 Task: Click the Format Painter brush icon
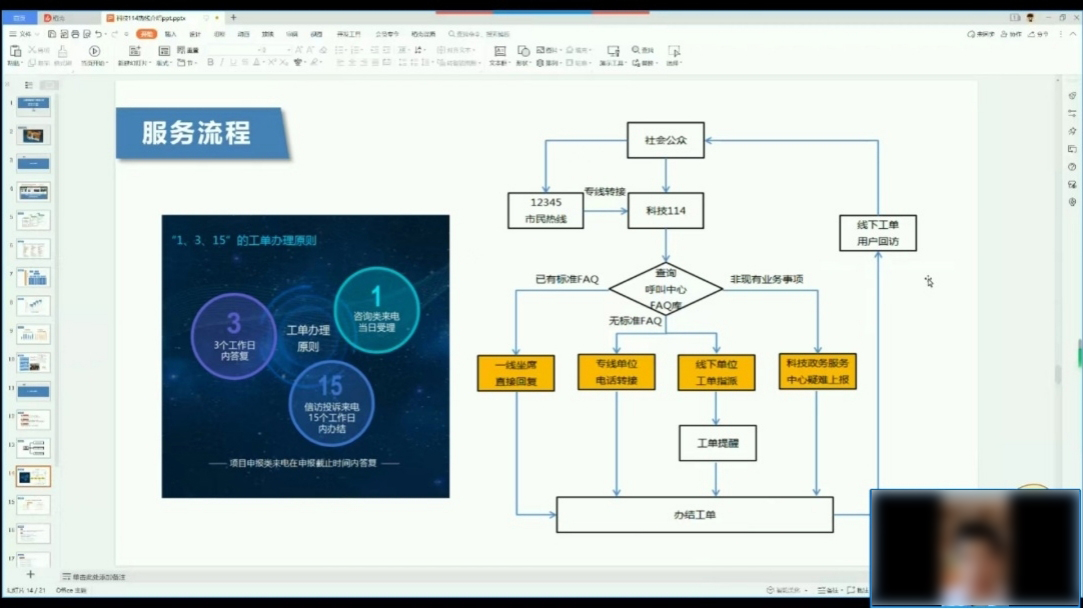[62, 51]
